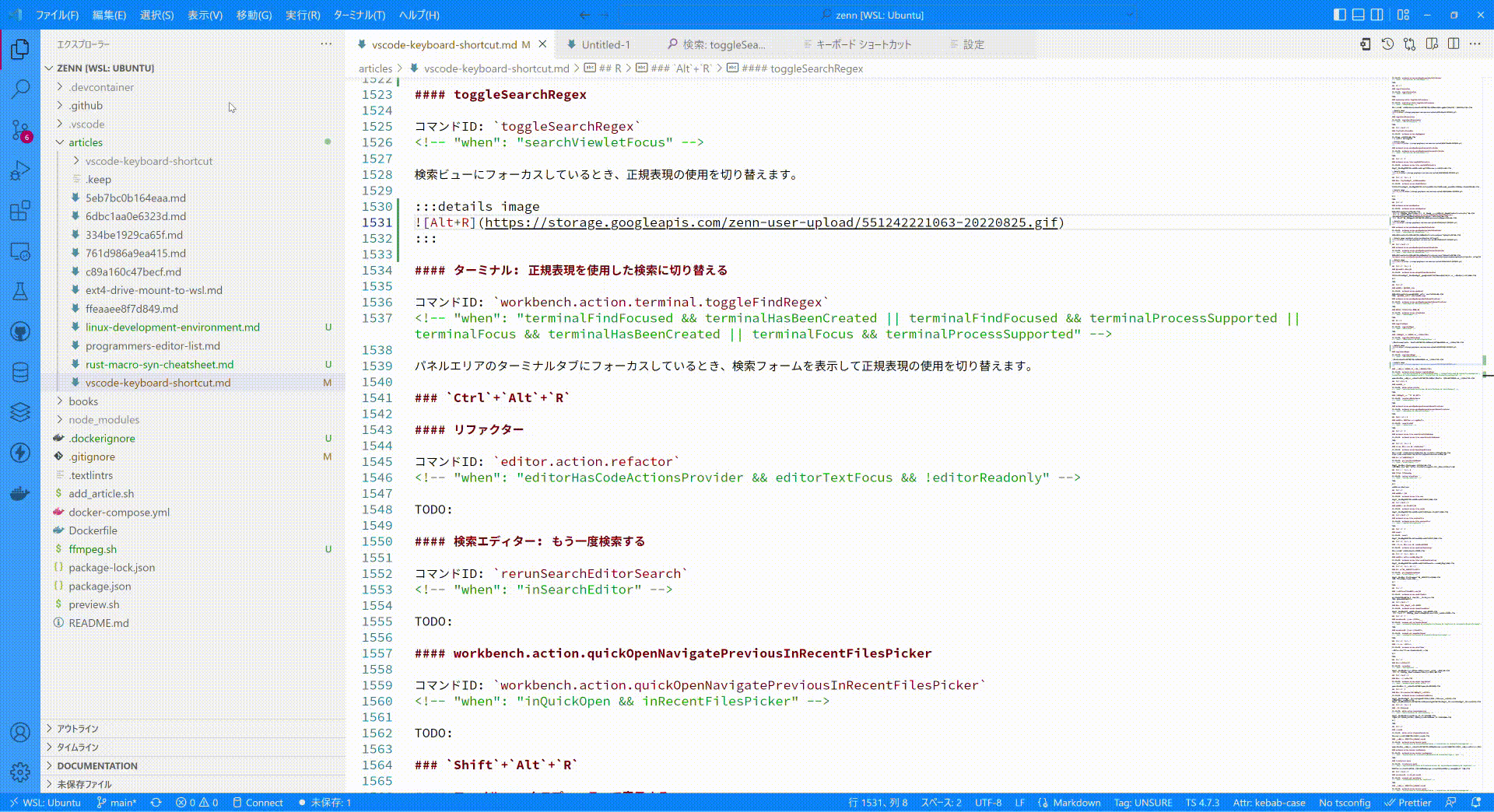1494x812 pixels.
Task: Open the googleapis gif link in editor
Action: coord(771,222)
